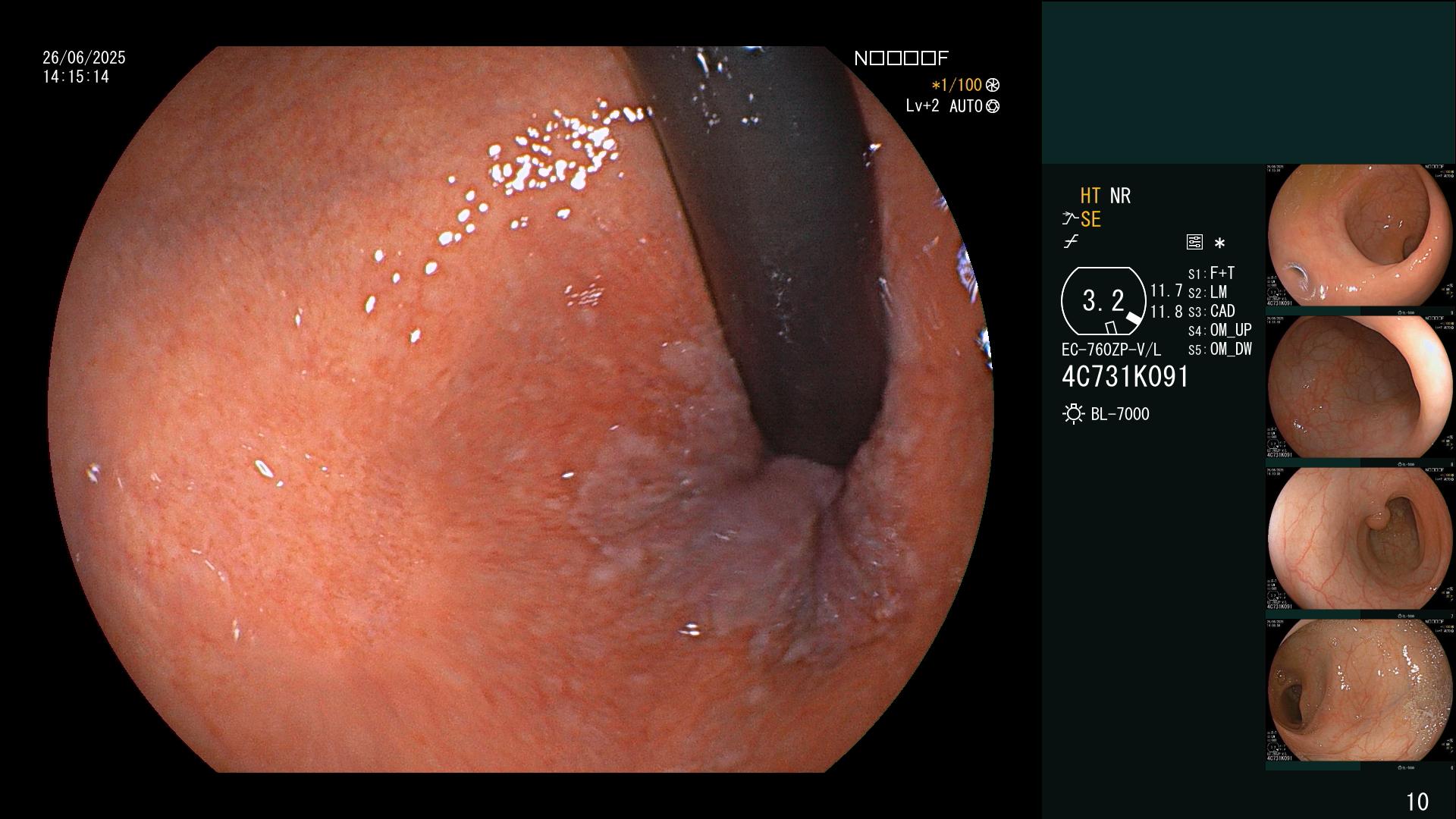This screenshot has width=1456, height=819.
Task: Select the HT indicator label
Action: pyautogui.click(x=1090, y=196)
